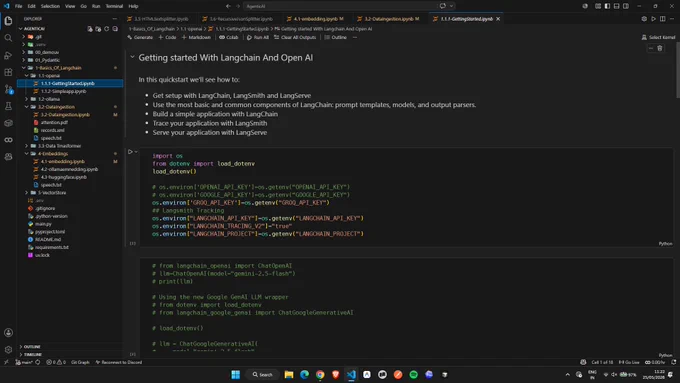The image size is (680, 383).
Task: Close the 1.1.1-GettingStarted.ipynb tab
Action: tap(498, 19)
